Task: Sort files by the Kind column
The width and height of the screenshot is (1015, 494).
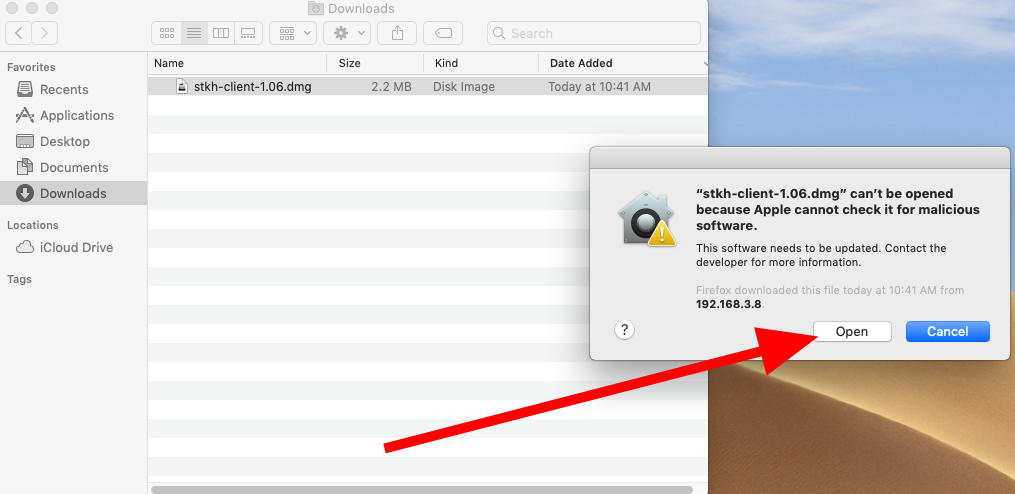Action: (x=481, y=63)
